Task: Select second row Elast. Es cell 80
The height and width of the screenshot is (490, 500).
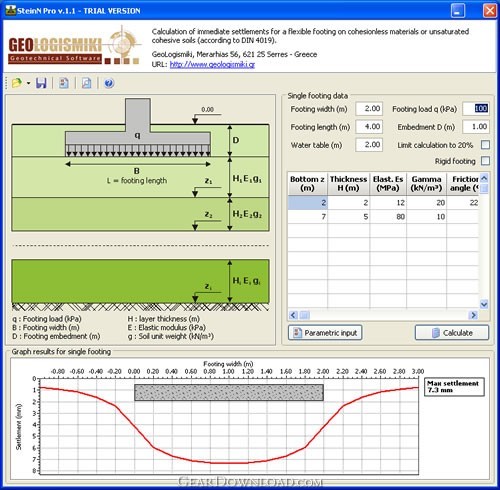Action: click(x=388, y=217)
